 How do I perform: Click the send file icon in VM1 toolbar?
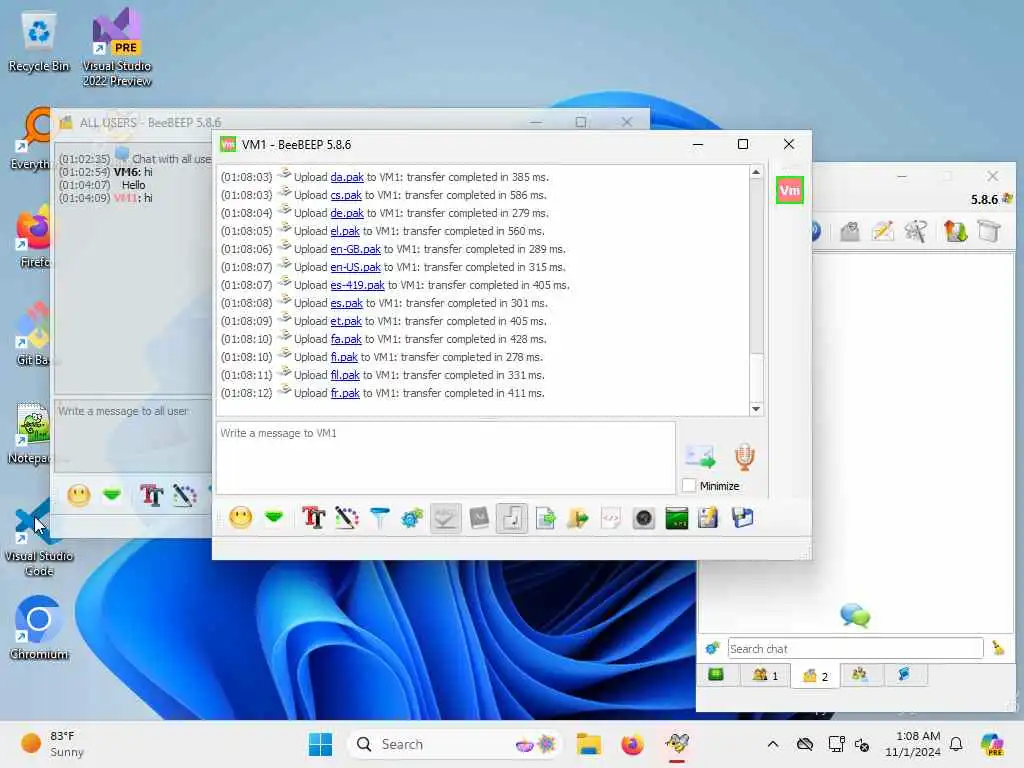tap(545, 518)
